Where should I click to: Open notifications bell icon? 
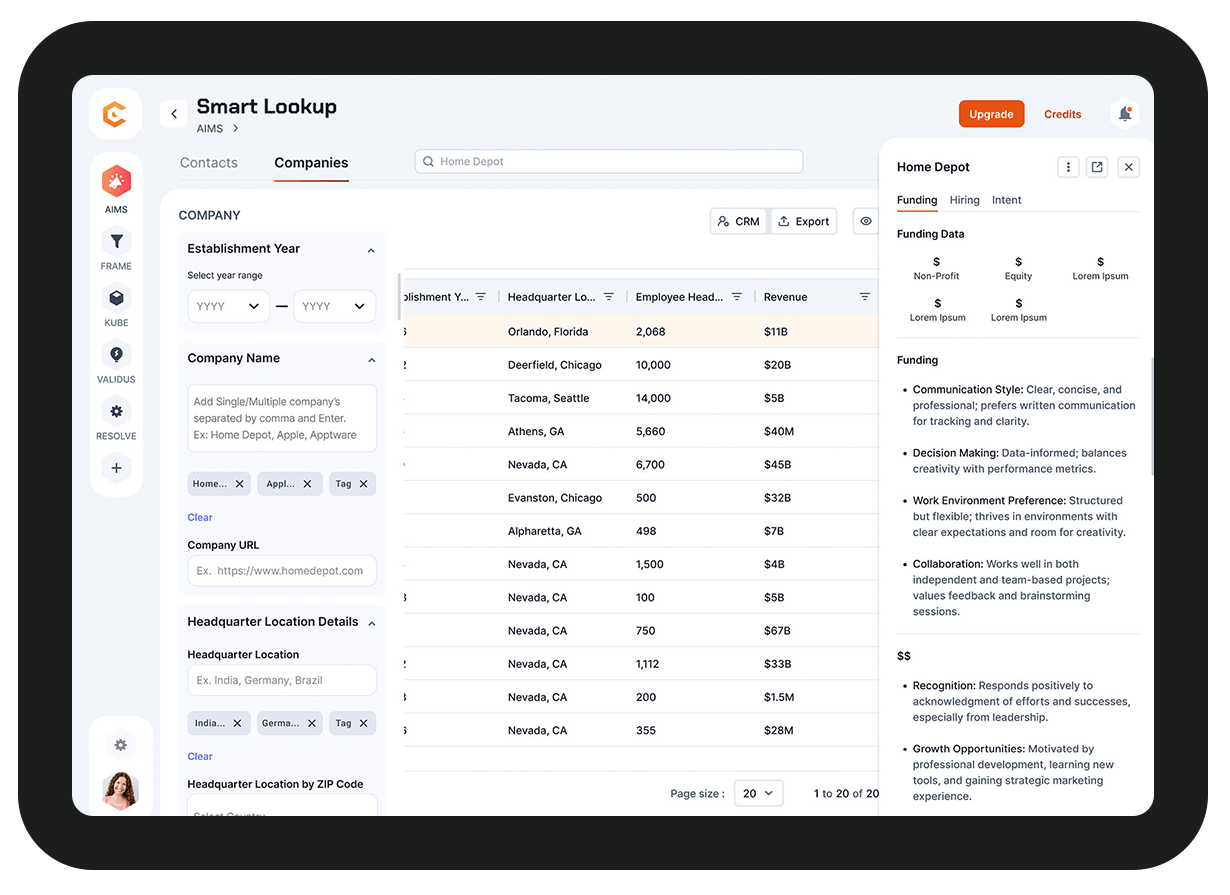1125,114
